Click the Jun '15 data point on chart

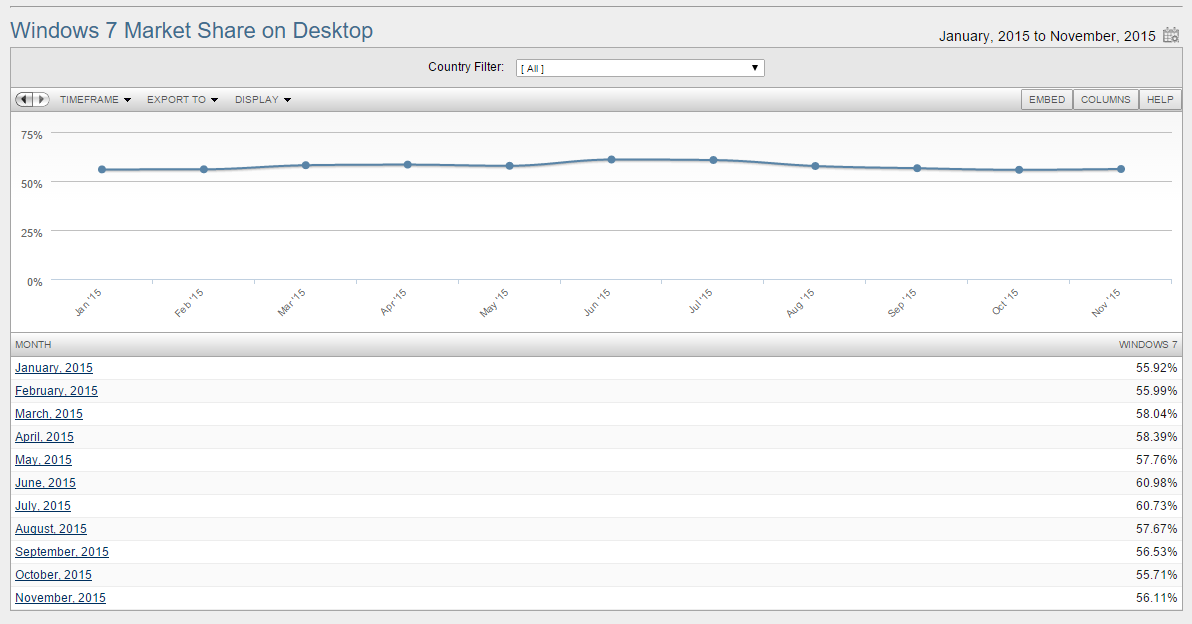[x=611, y=159]
